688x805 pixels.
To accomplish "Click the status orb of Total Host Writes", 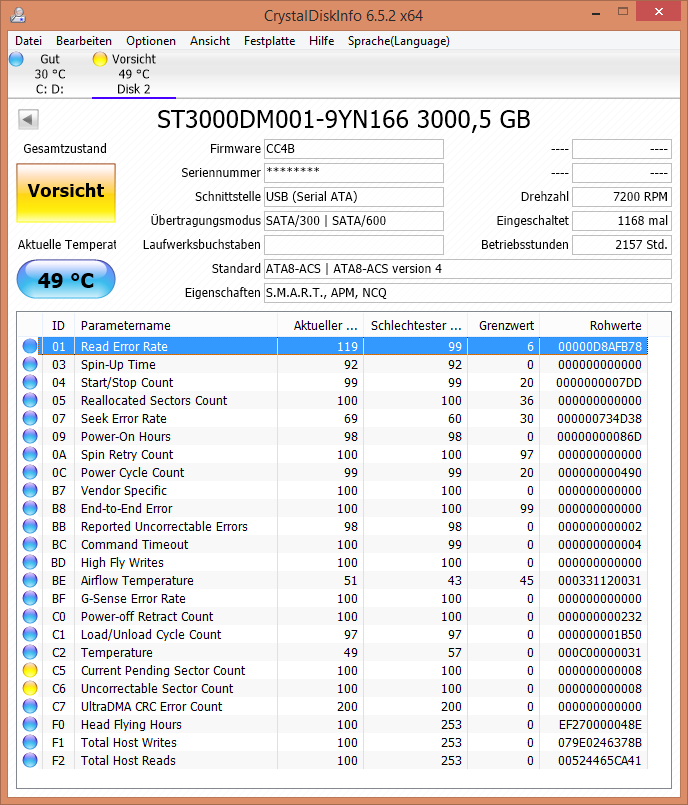I will coord(30,742).
